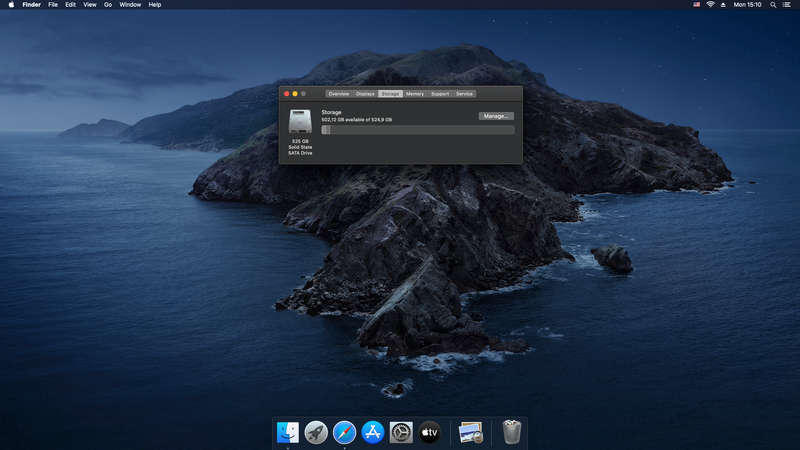Viewport: 800px width, 450px height.
Task: Open the Go menu
Action: coord(108,5)
